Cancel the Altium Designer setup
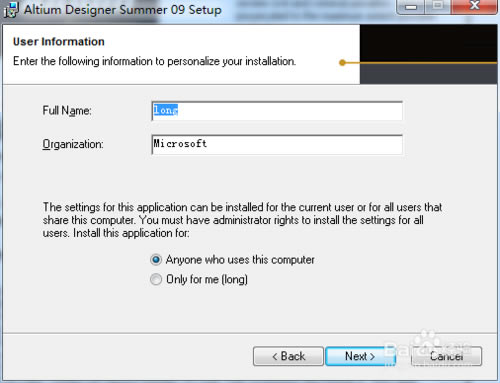This screenshot has height=383, width=500. tap(446, 356)
